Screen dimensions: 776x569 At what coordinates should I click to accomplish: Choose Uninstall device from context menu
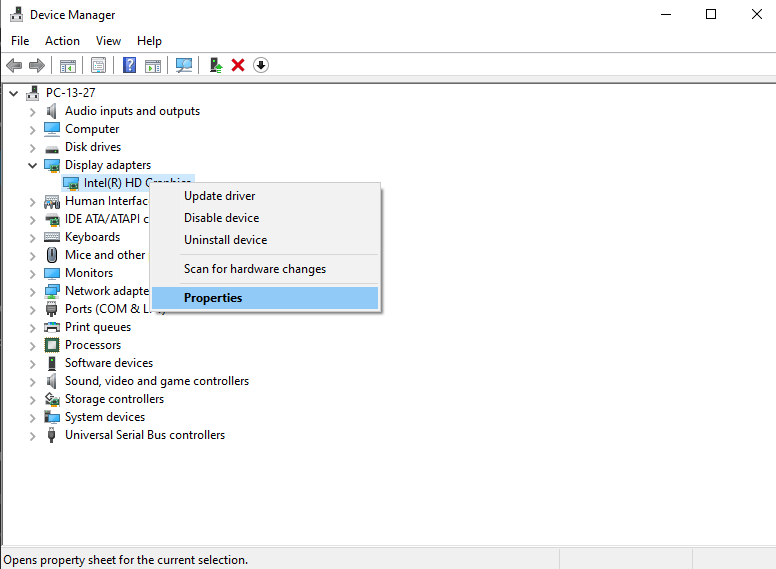point(265,239)
